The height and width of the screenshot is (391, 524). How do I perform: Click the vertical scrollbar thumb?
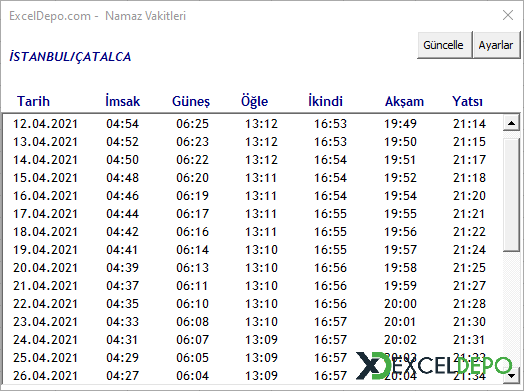[x=511, y=194]
